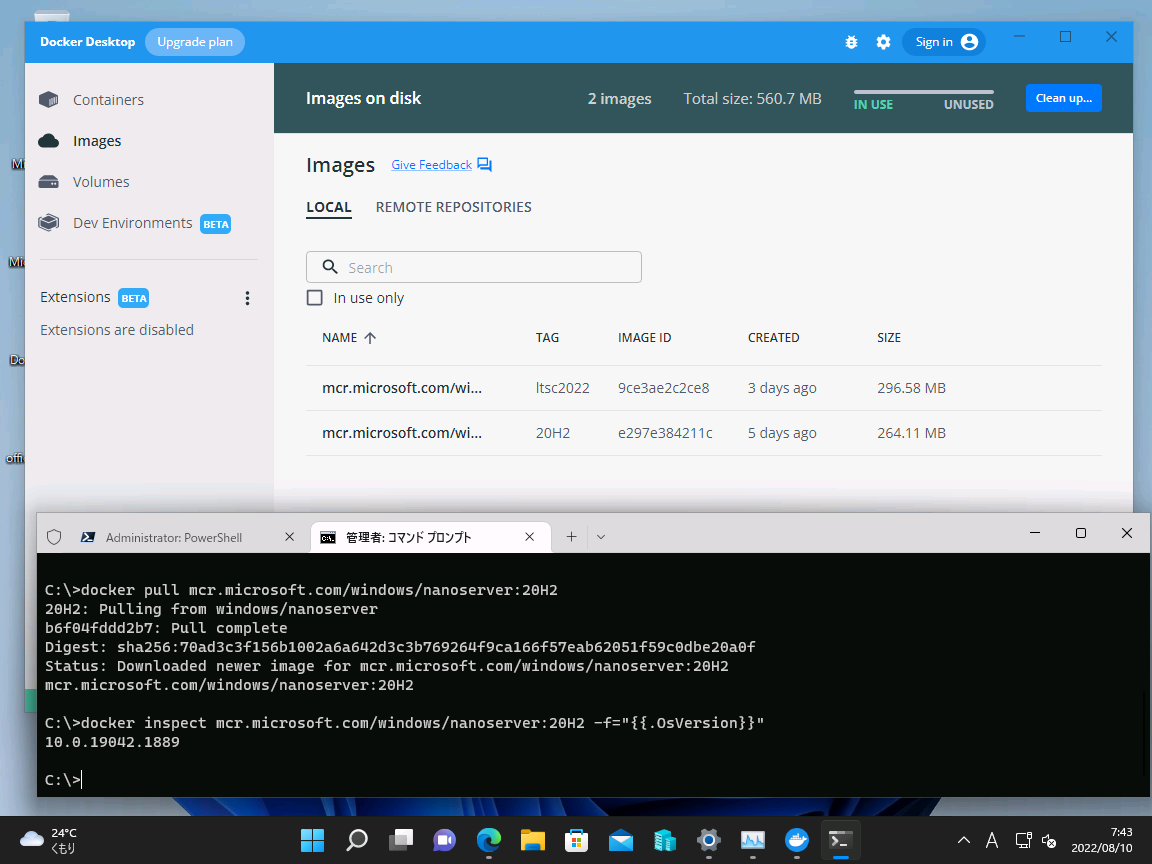Open new terminal tab with plus
The image size is (1152, 864).
[571, 537]
